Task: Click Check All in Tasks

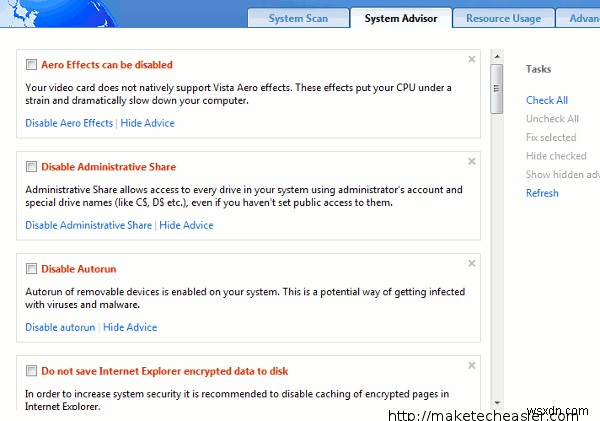Action: point(547,100)
